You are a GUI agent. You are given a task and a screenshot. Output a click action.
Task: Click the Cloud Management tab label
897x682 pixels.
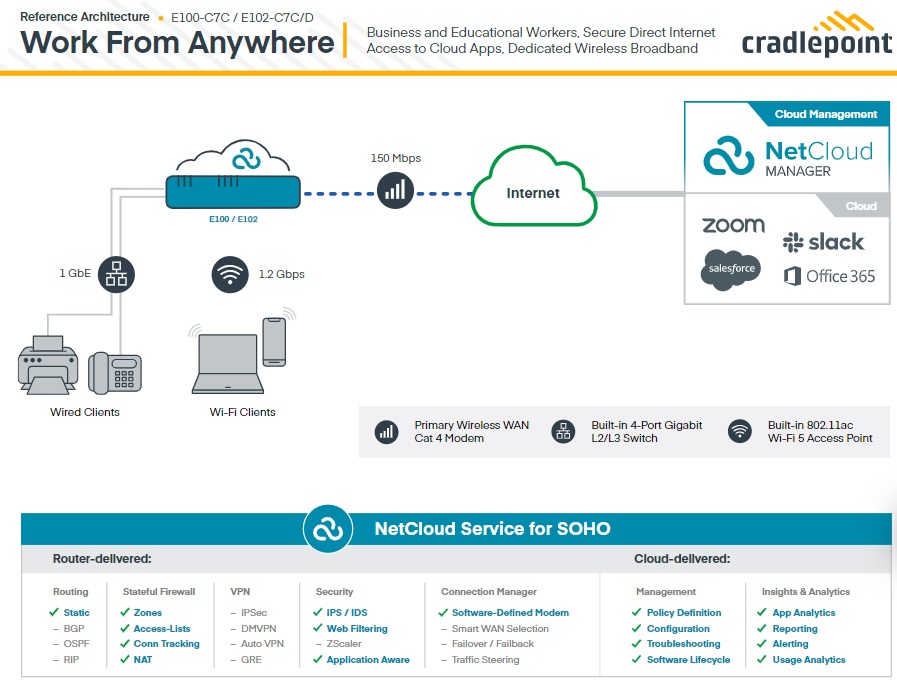point(825,114)
